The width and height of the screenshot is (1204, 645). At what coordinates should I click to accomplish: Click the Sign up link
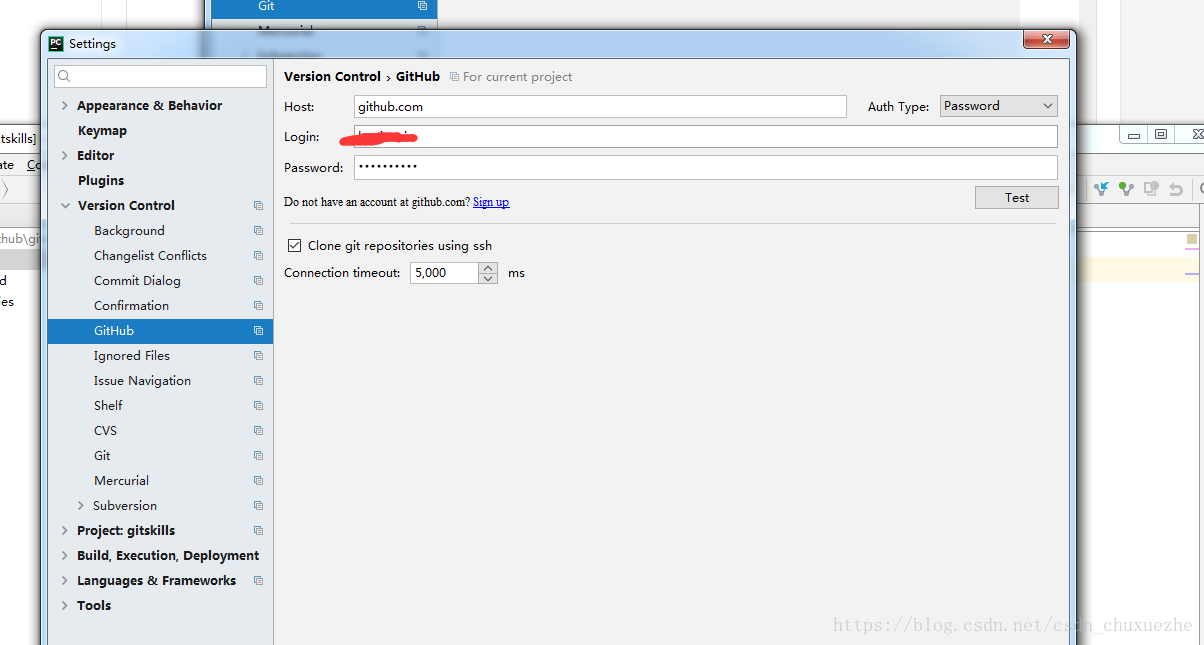click(491, 202)
